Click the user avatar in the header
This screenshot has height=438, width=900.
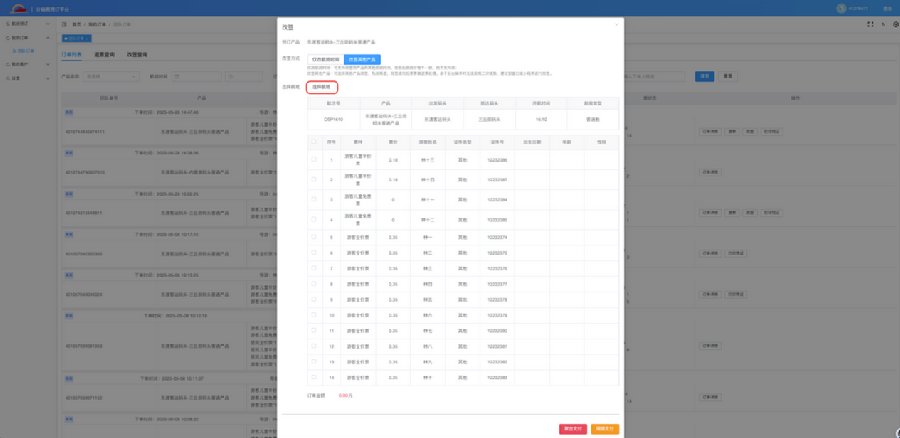(x=841, y=8)
